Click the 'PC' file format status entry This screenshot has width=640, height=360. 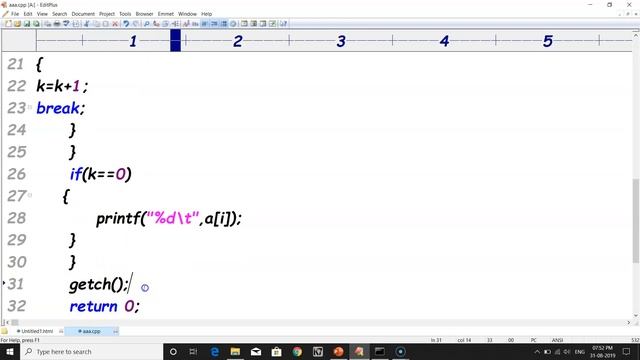(x=533, y=340)
